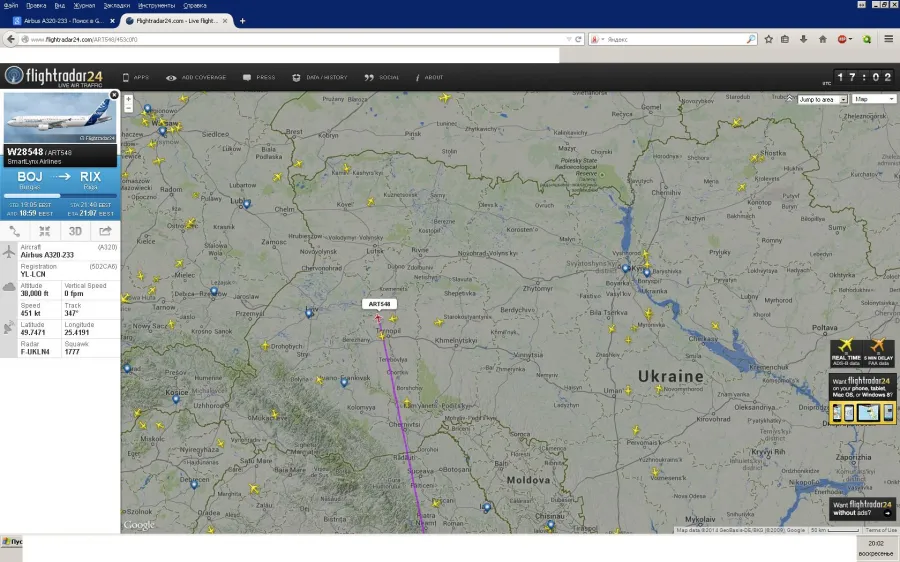Click the Windows Start button
The width and height of the screenshot is (900, 562).
click(12, 541)
